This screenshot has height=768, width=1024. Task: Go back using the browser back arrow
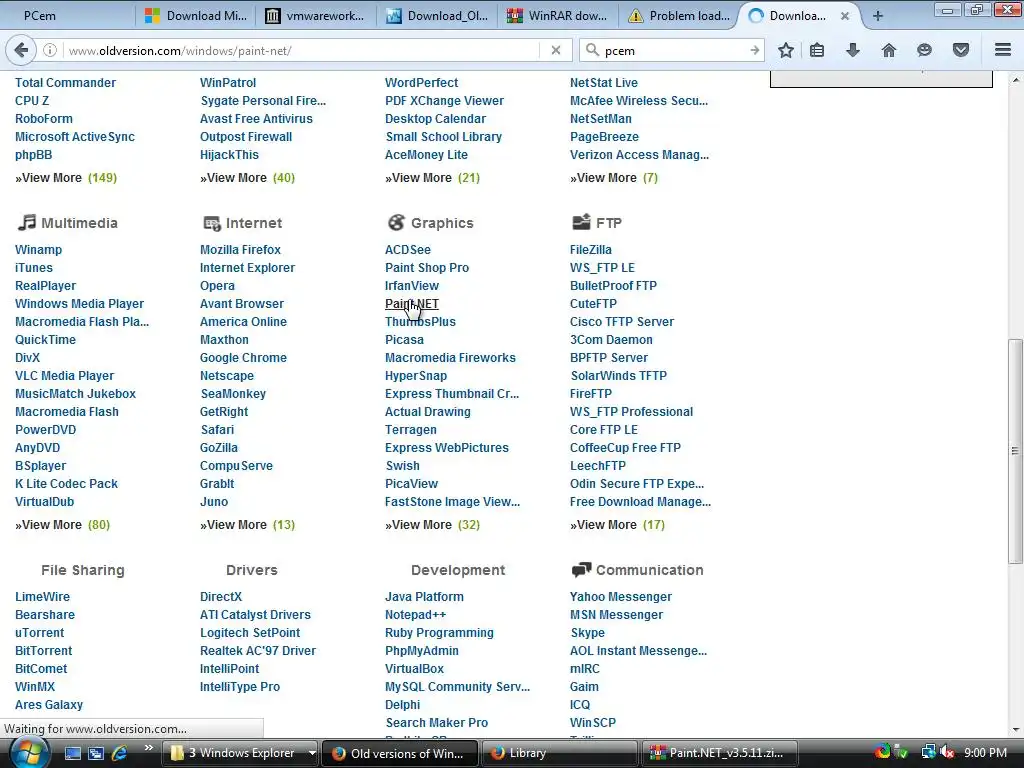(21, 50)
